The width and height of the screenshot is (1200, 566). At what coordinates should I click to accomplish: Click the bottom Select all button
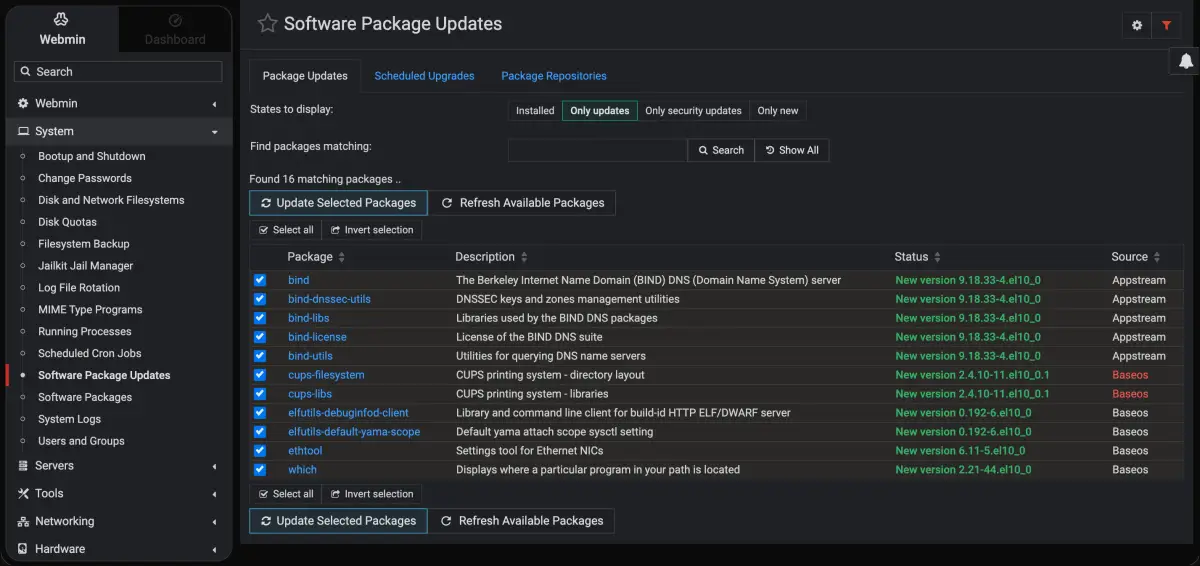[x=286, y=494]
